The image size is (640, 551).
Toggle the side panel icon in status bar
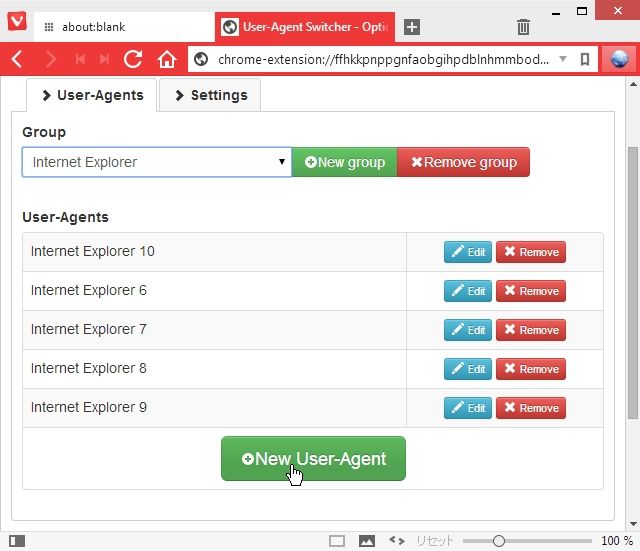[x=17, y=541]
